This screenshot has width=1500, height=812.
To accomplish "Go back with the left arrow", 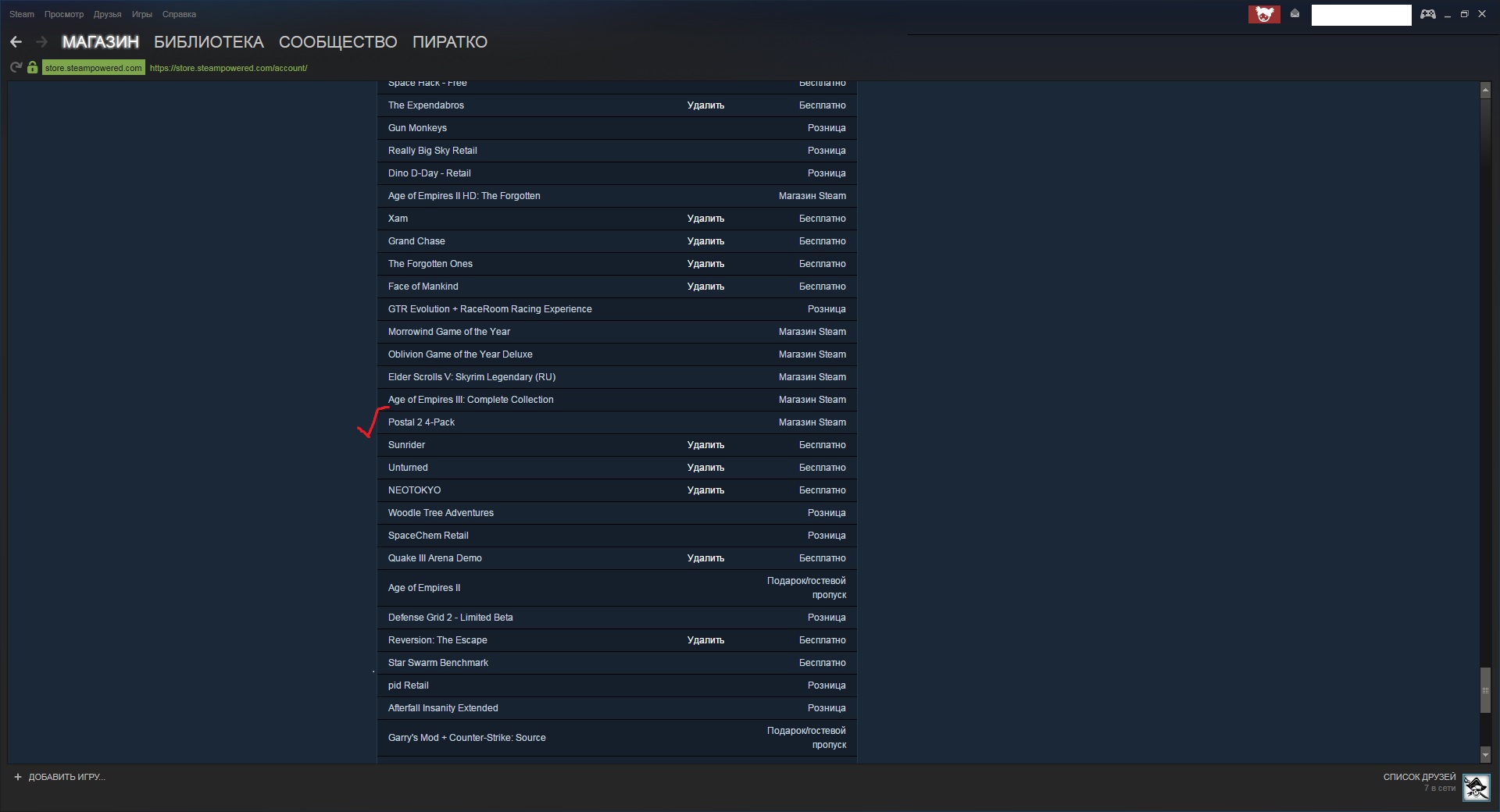I will pos(16,42).
